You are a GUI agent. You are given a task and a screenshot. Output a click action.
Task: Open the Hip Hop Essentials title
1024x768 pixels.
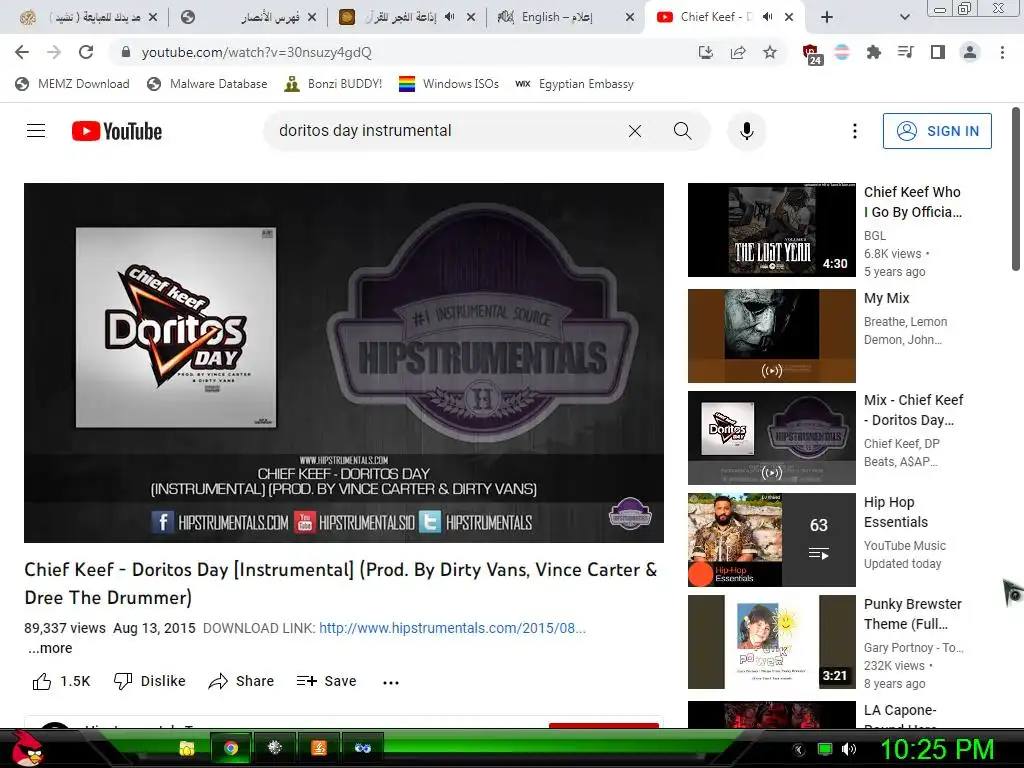coord(895,512)
